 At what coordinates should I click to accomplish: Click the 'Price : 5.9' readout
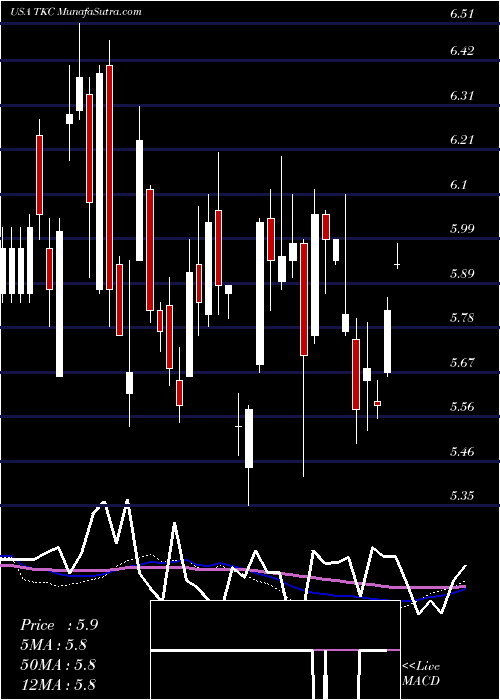(59, 625)
